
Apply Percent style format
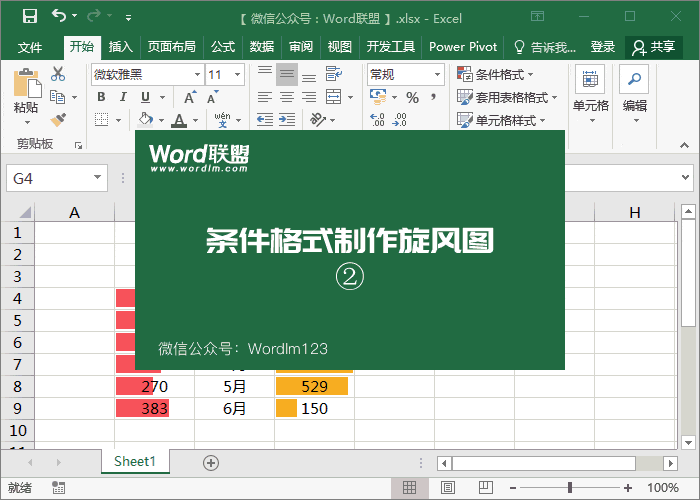click(x=412, y=97)
